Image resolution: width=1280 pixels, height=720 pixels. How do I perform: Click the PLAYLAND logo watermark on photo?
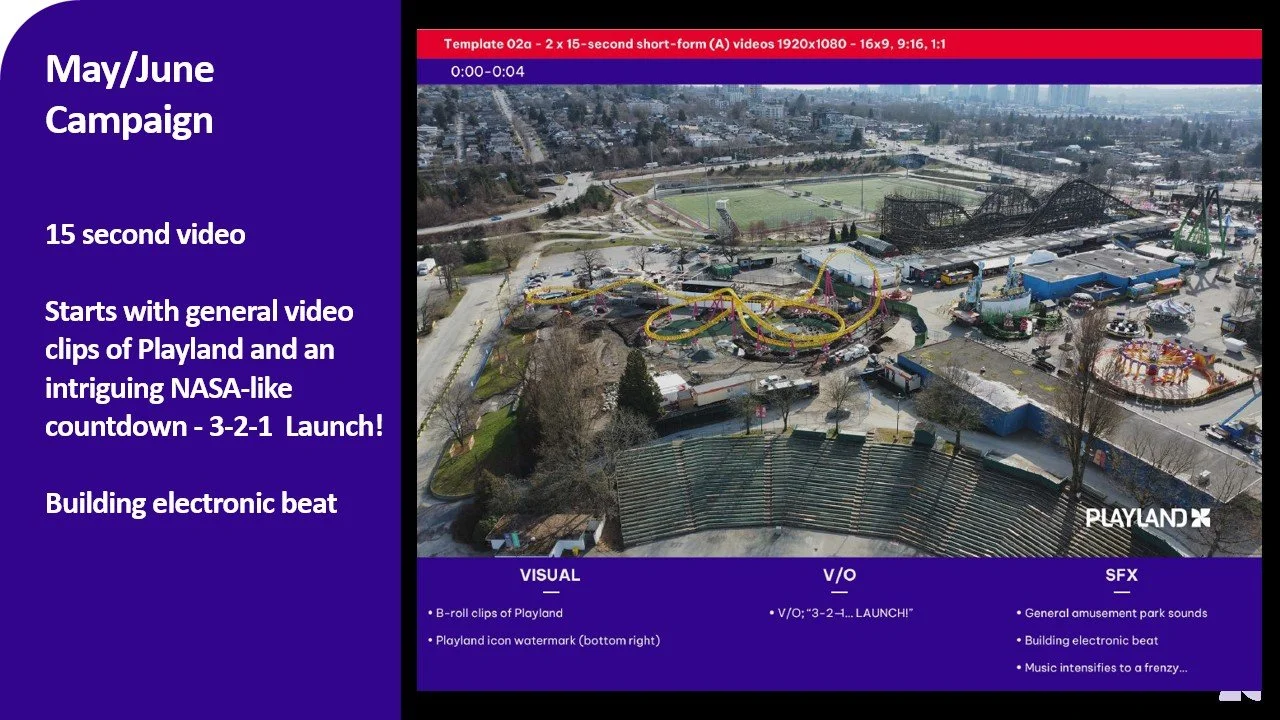(x=1148, y=518)
